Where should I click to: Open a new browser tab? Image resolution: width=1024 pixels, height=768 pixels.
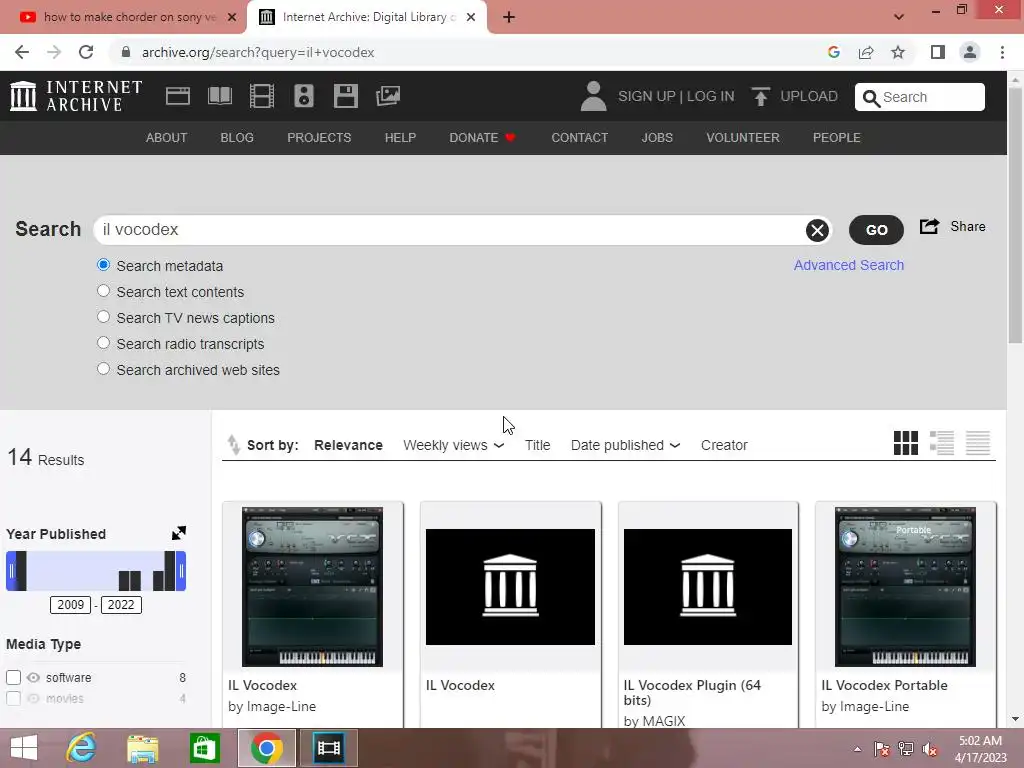pos(509,17)
